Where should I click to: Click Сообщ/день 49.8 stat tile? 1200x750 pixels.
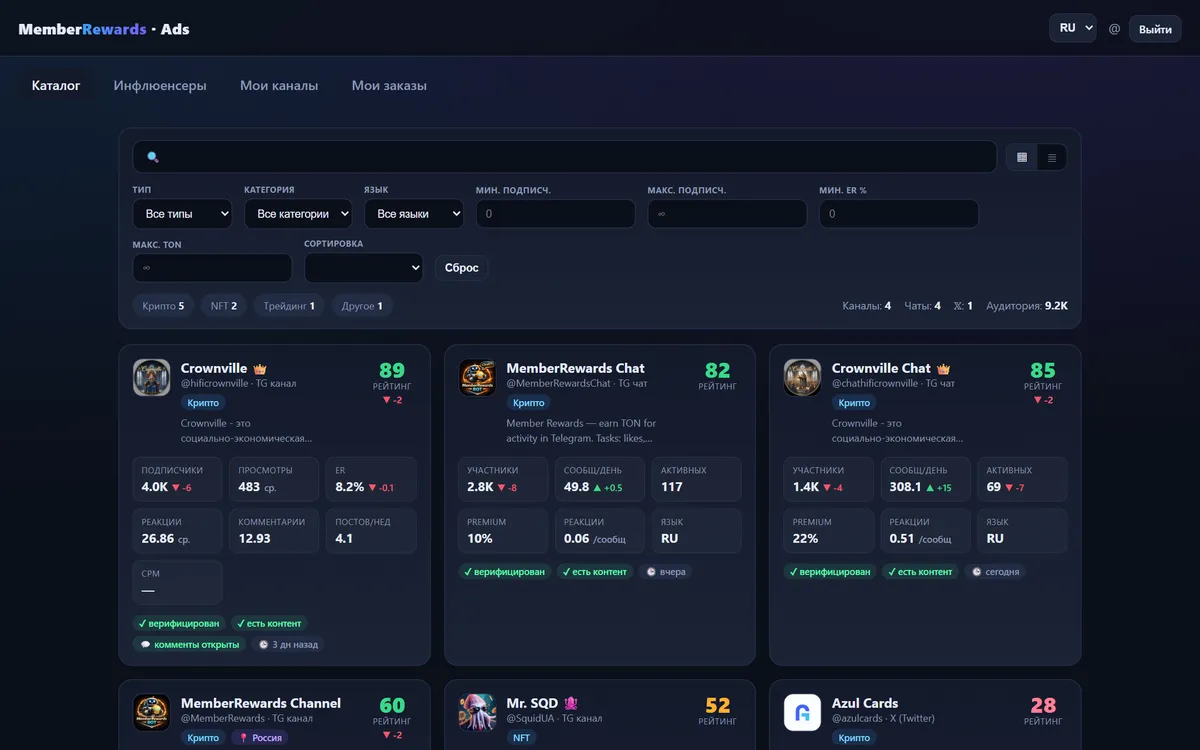599,479
